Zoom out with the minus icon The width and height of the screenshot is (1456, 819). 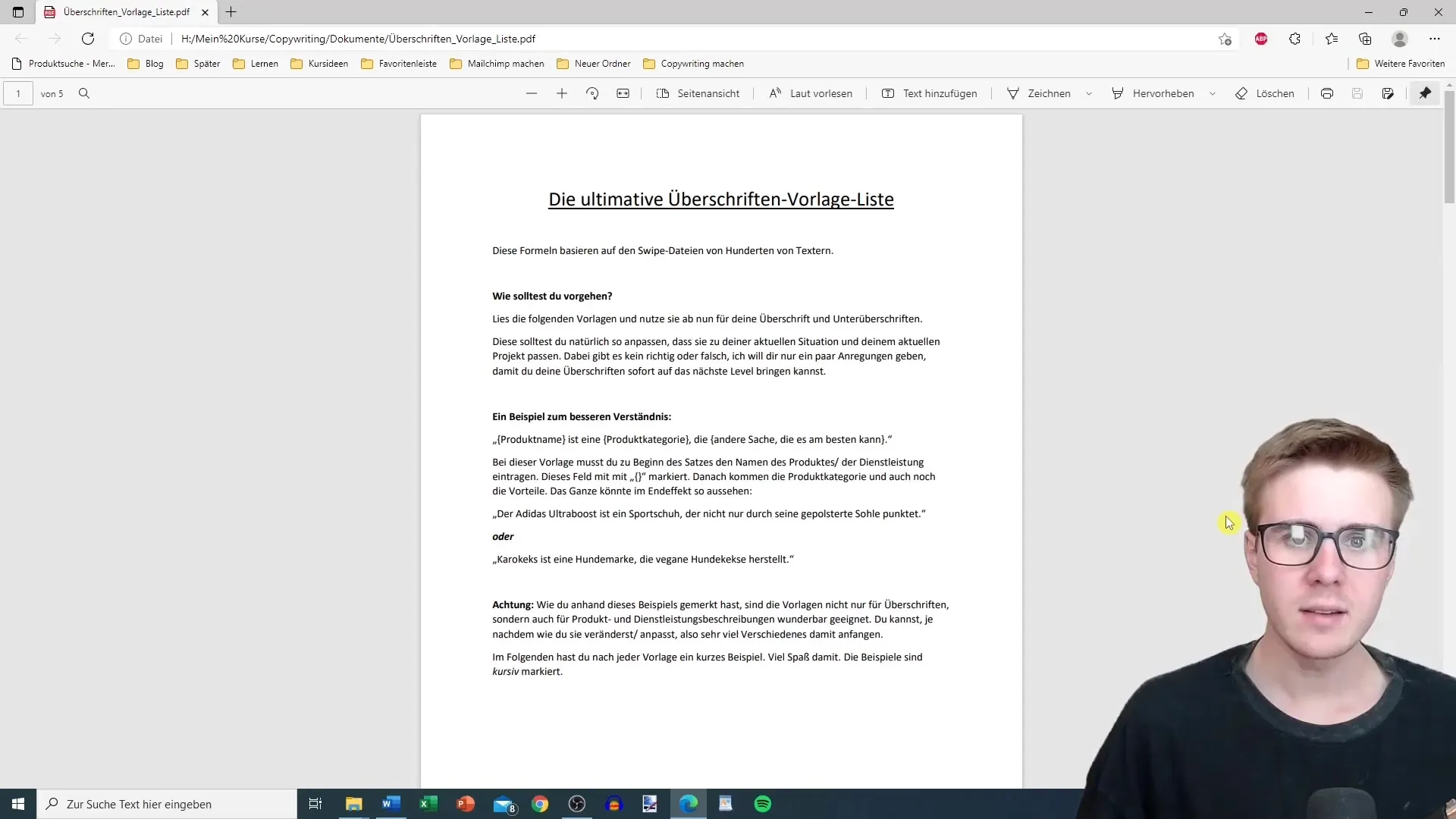click(532, 93)
